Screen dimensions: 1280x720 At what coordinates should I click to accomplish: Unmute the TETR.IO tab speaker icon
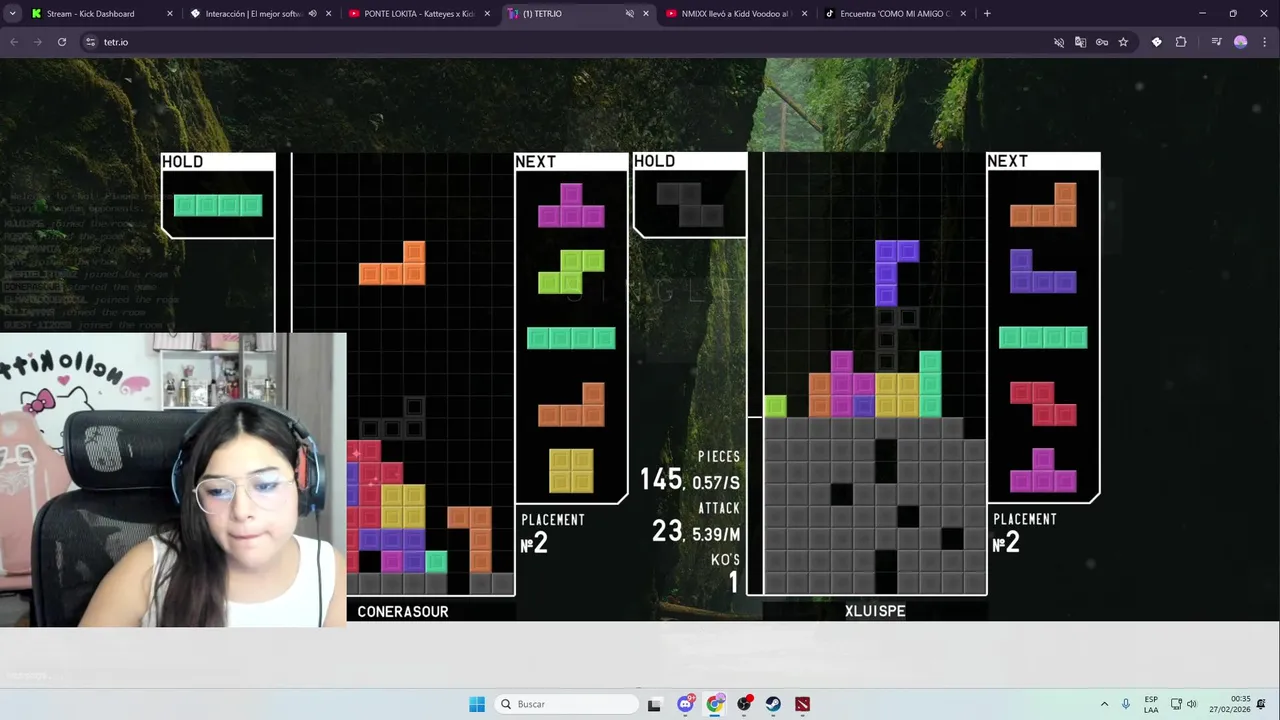coord(629,14)
